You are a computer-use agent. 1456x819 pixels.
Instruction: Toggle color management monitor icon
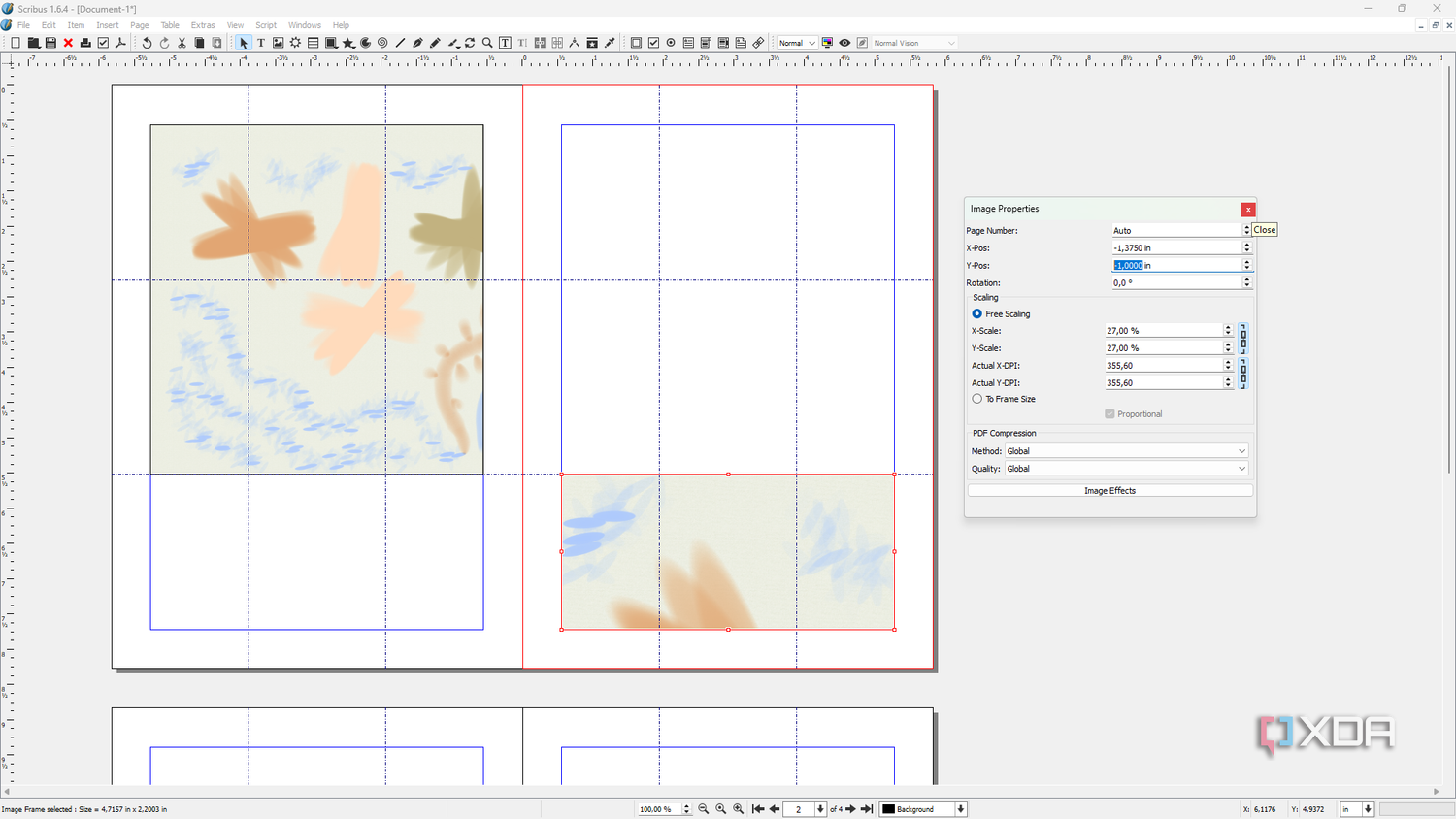tap(828, 43)
